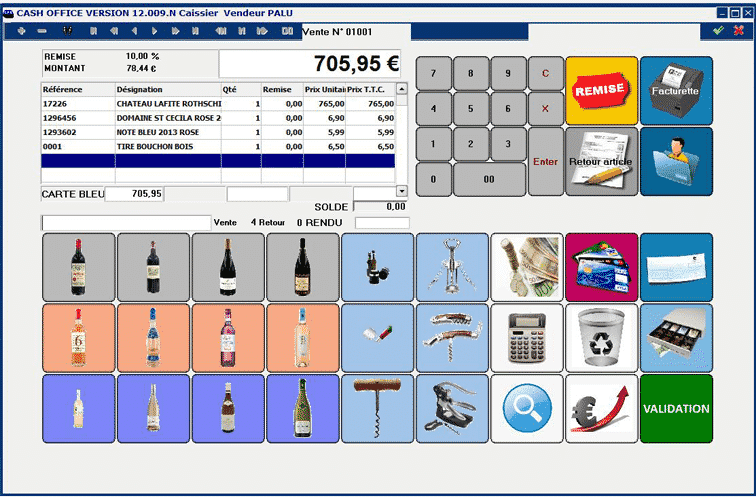Click Retour article button
Viewport: 756px width, 497px height.
pyautogui.click(x=601, y=161)
